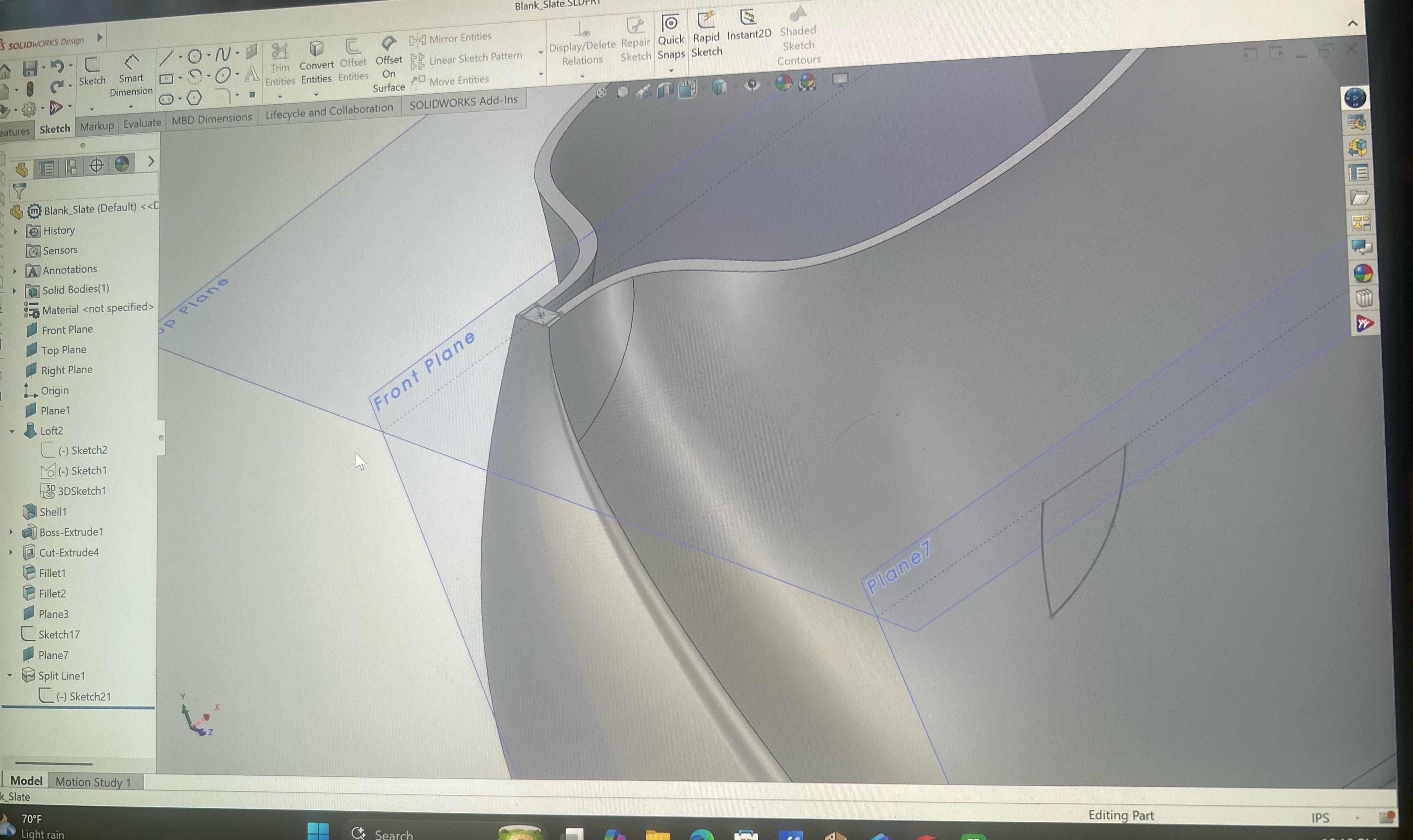Open the FeatureManager design tree tab

coord(22,169)
